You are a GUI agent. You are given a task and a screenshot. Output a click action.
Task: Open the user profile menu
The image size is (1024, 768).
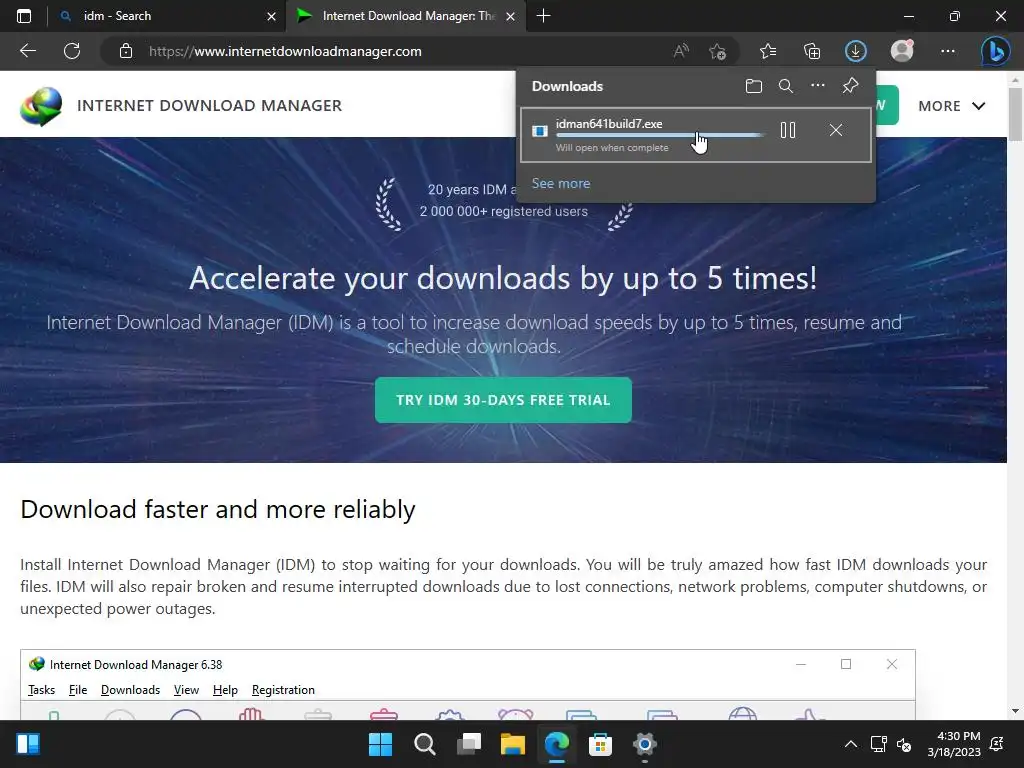902,51
